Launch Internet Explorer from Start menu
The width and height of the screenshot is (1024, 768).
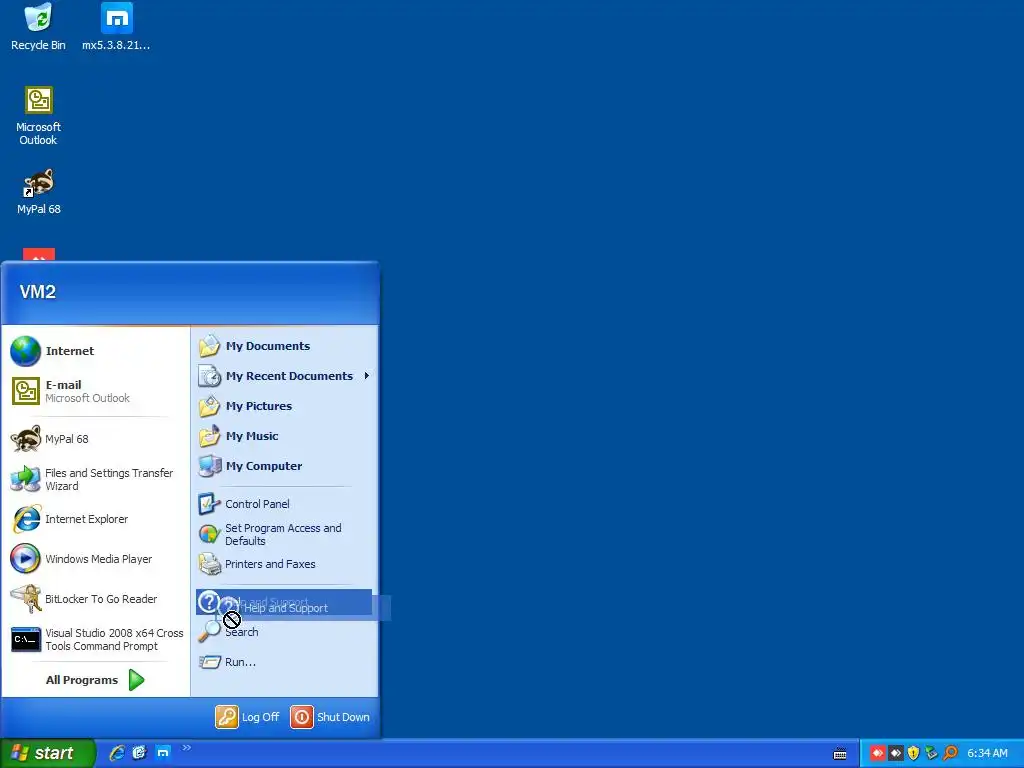click(95, 519)
